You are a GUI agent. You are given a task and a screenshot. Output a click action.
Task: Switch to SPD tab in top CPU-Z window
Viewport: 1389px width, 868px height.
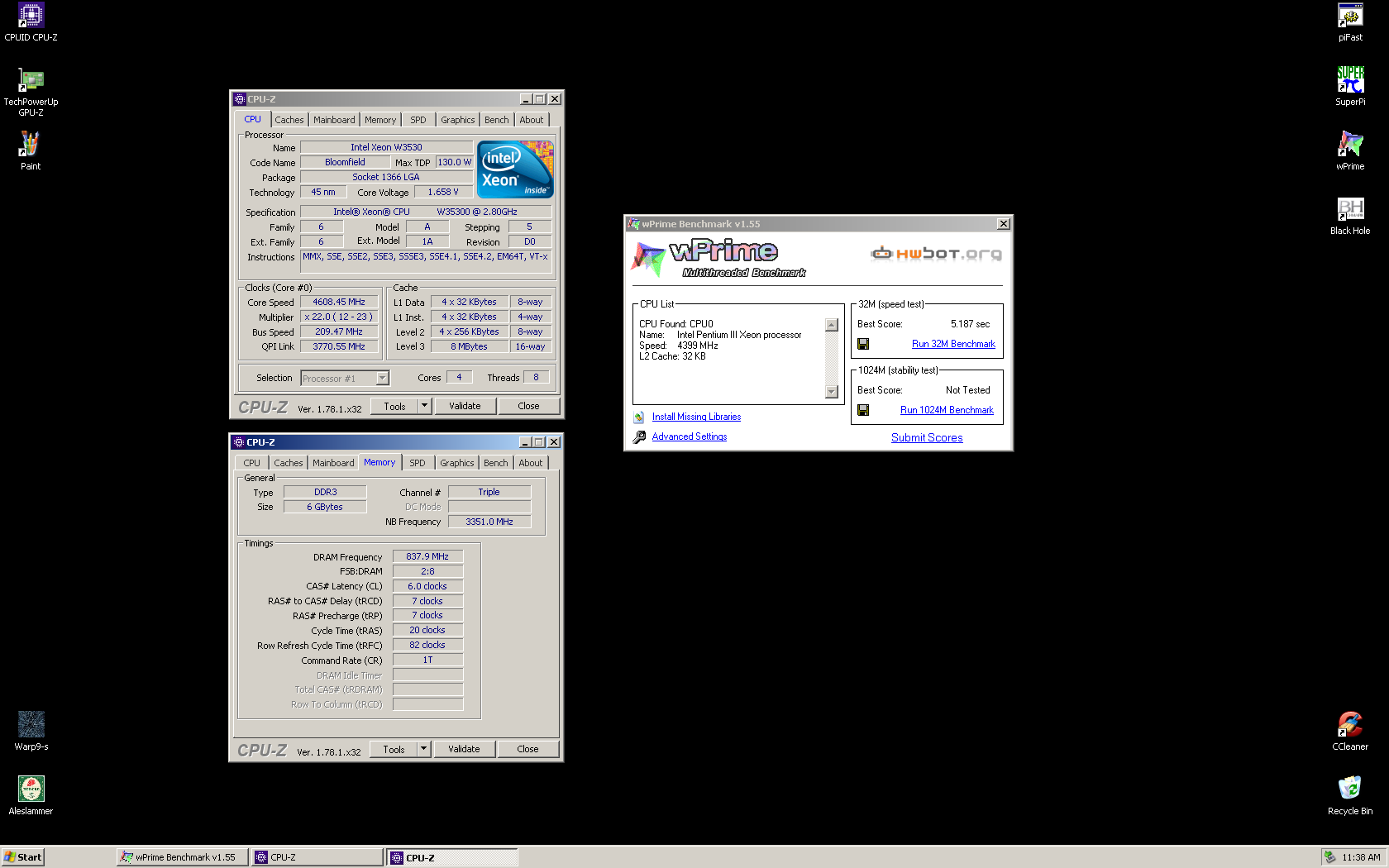(418, 120)
